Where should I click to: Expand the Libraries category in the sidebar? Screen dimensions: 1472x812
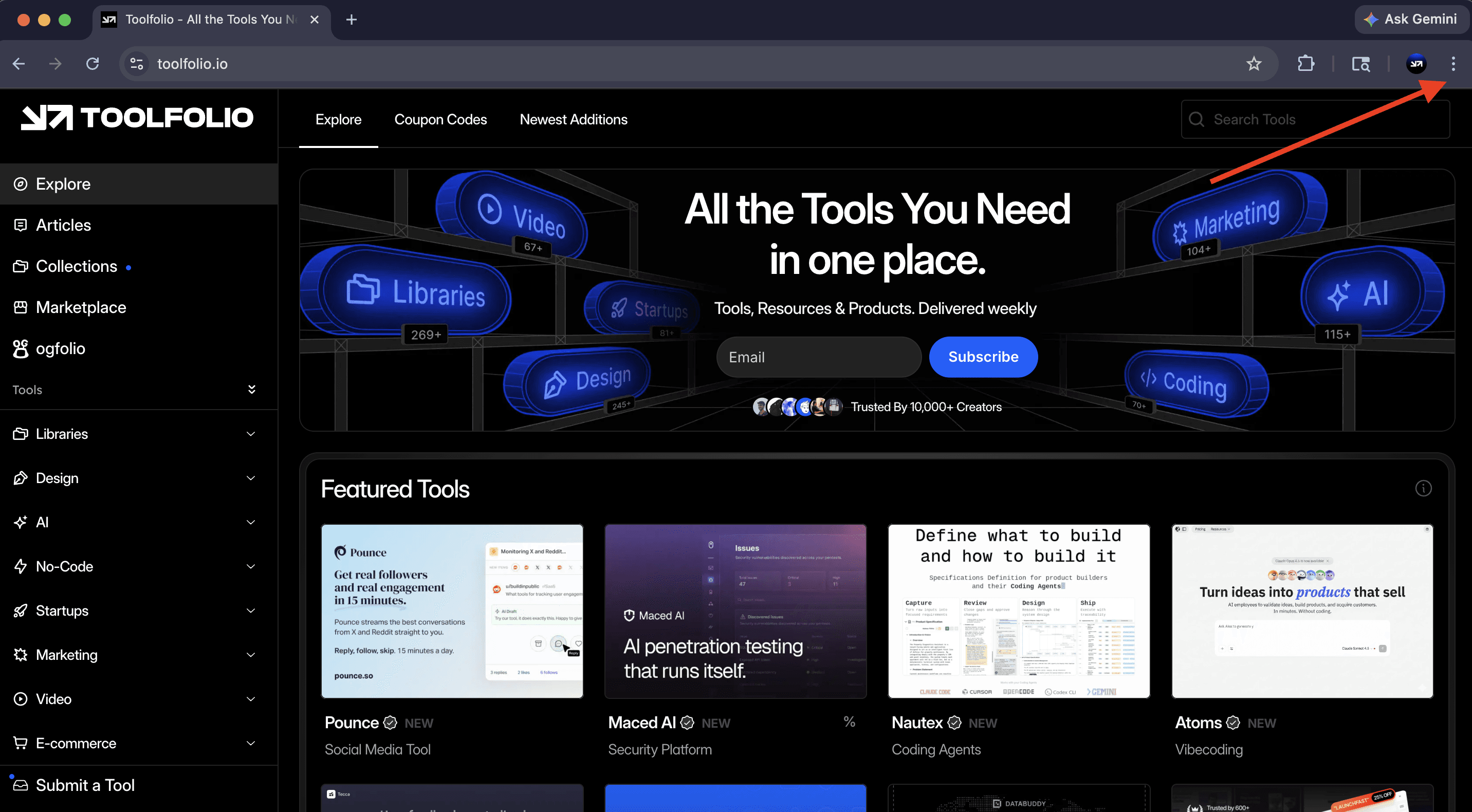point(251,434)
